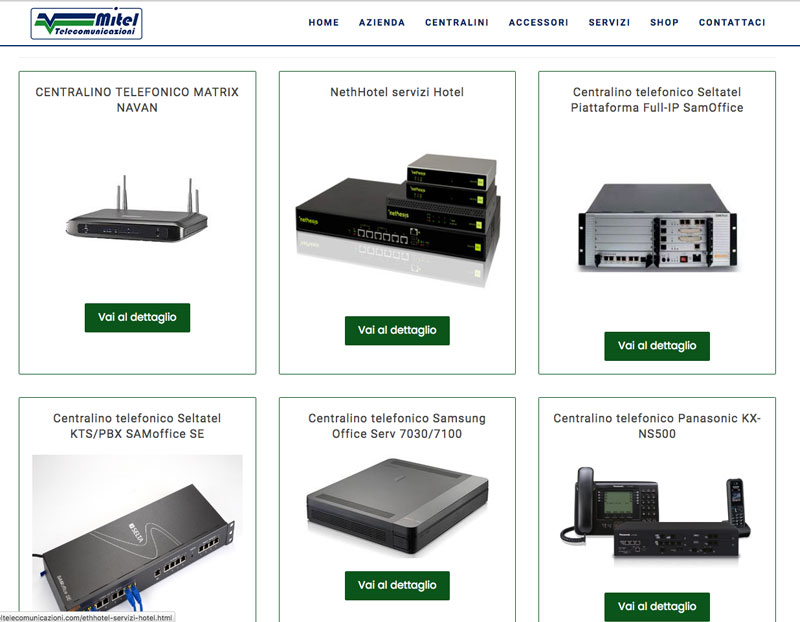800x622 pixels.
Task: Open the NethHotel stacked appliances image
Action: click(397, 220)
